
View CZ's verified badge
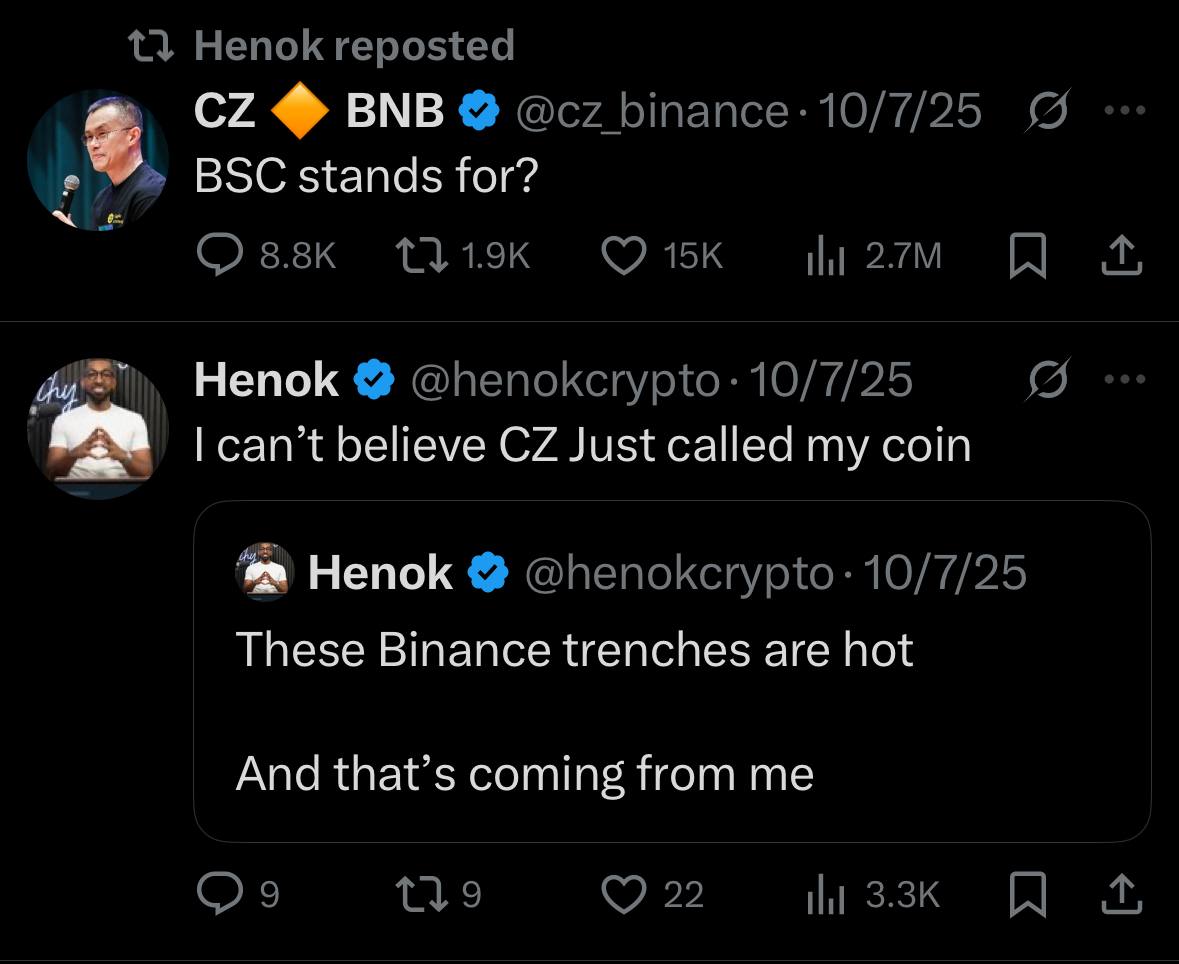pyautogui.click(x=477, y=111)
